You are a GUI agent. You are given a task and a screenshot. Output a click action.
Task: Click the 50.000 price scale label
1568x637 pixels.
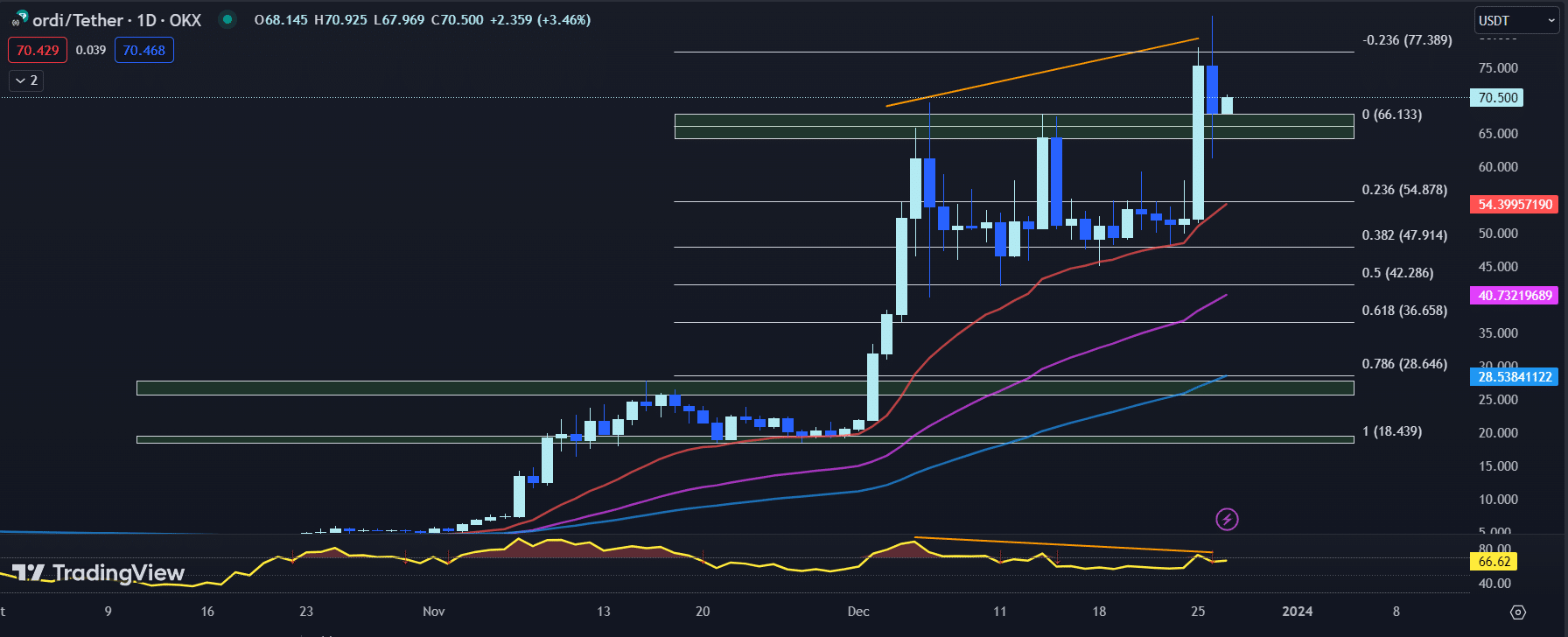pos(1498,234)
